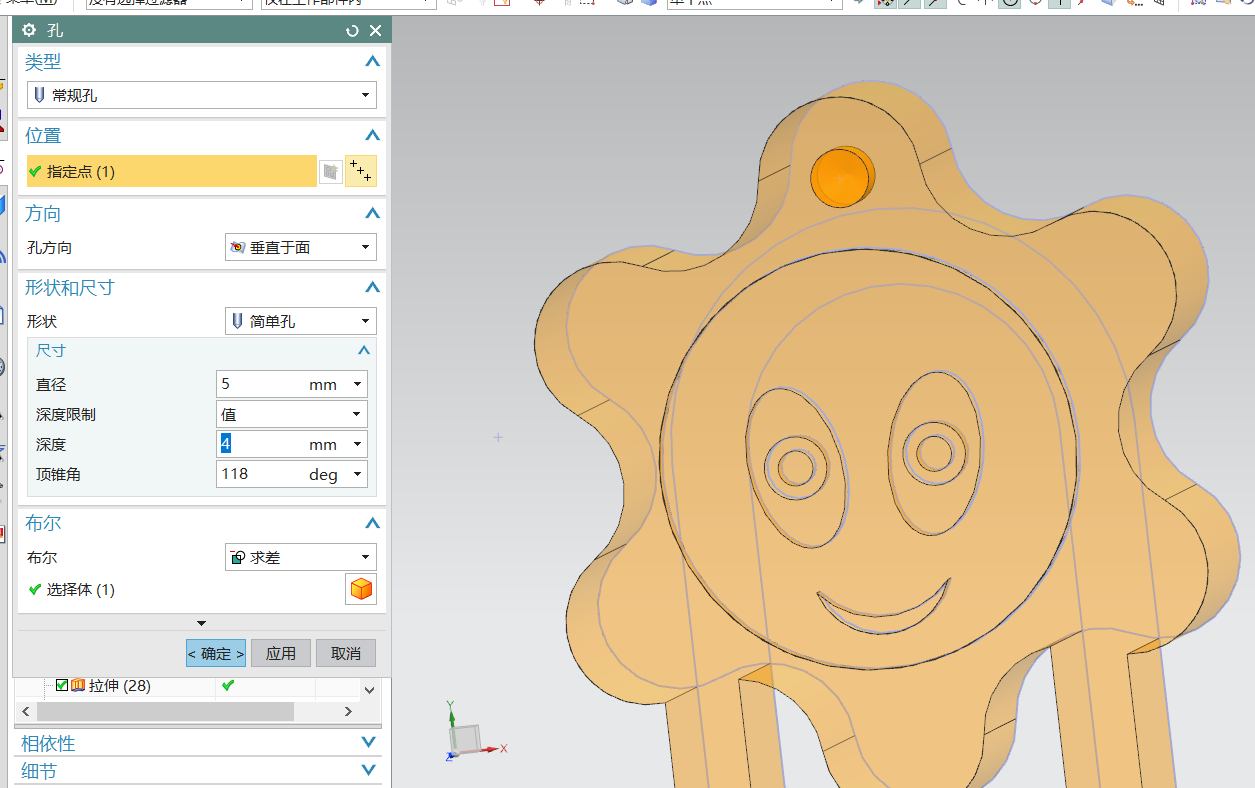Image resolution: width=1255 pixels, height=788 pixels.
Task: Click the 顶锥角 label
Action: 58,474
